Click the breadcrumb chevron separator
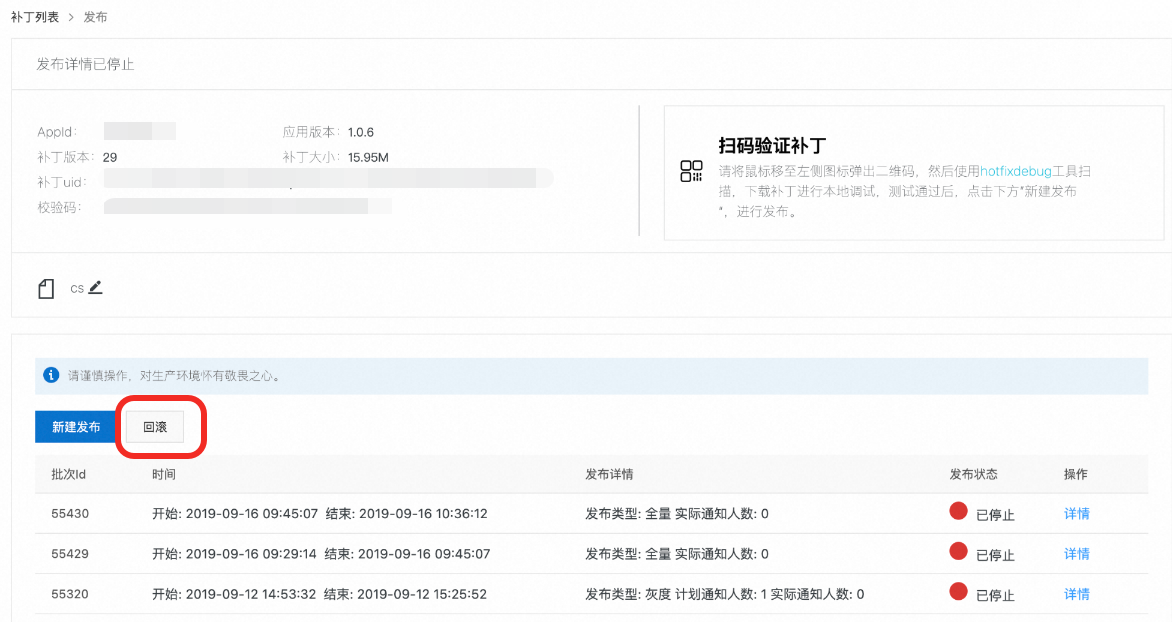The width and height of the screenshot is (1172, 622). 71,17
